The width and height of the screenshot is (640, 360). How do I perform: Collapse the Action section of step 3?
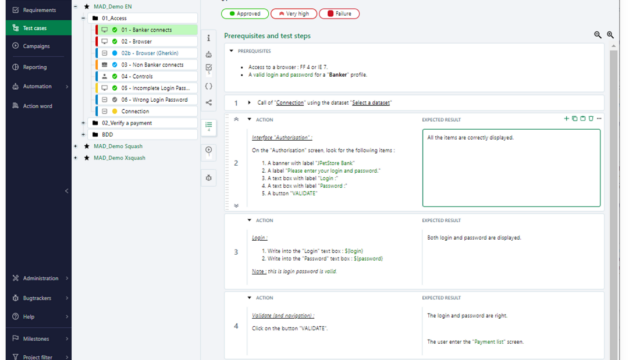pyautogui.click(x=249, y=220)
